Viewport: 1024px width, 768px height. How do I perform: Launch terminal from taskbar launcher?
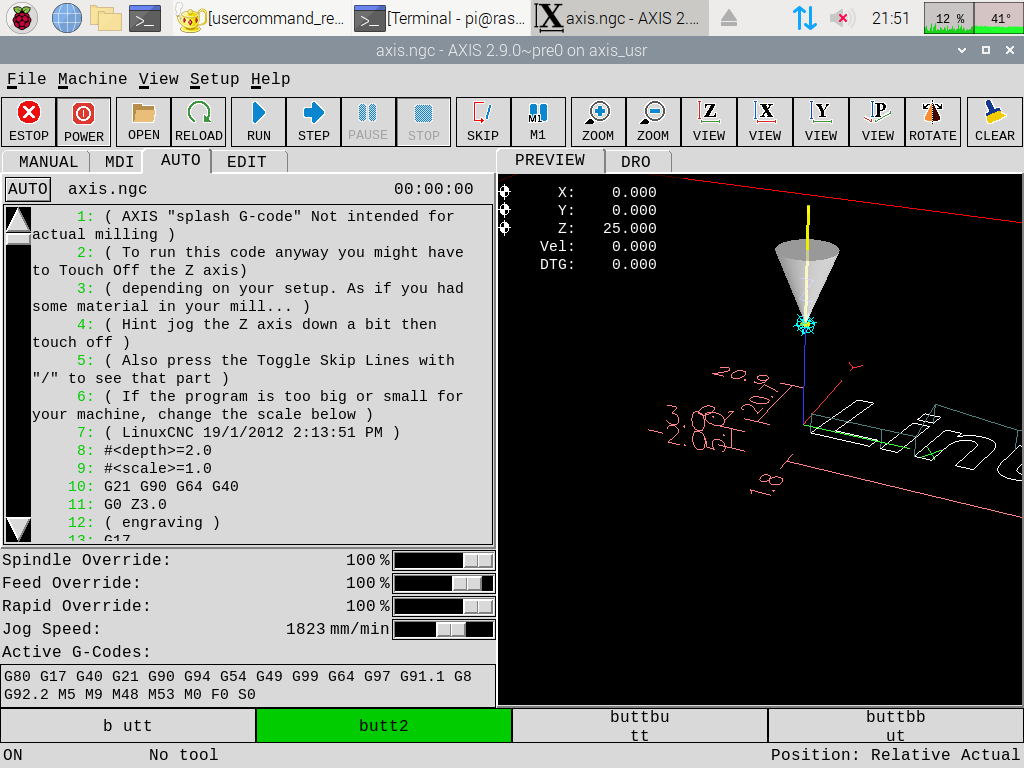[145, 18]
